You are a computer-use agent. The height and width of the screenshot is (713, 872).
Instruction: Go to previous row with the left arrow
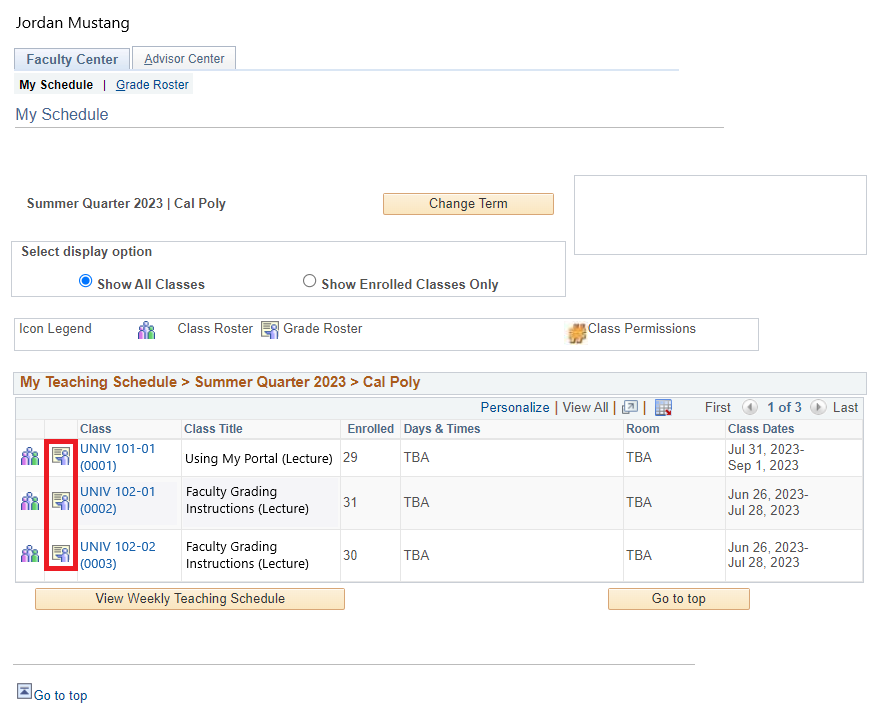point(750,408)
